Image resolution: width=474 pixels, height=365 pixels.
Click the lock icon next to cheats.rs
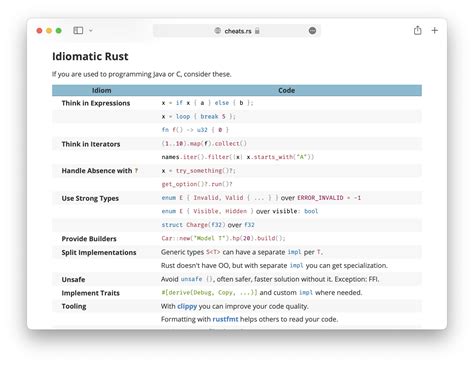point(257,31)
